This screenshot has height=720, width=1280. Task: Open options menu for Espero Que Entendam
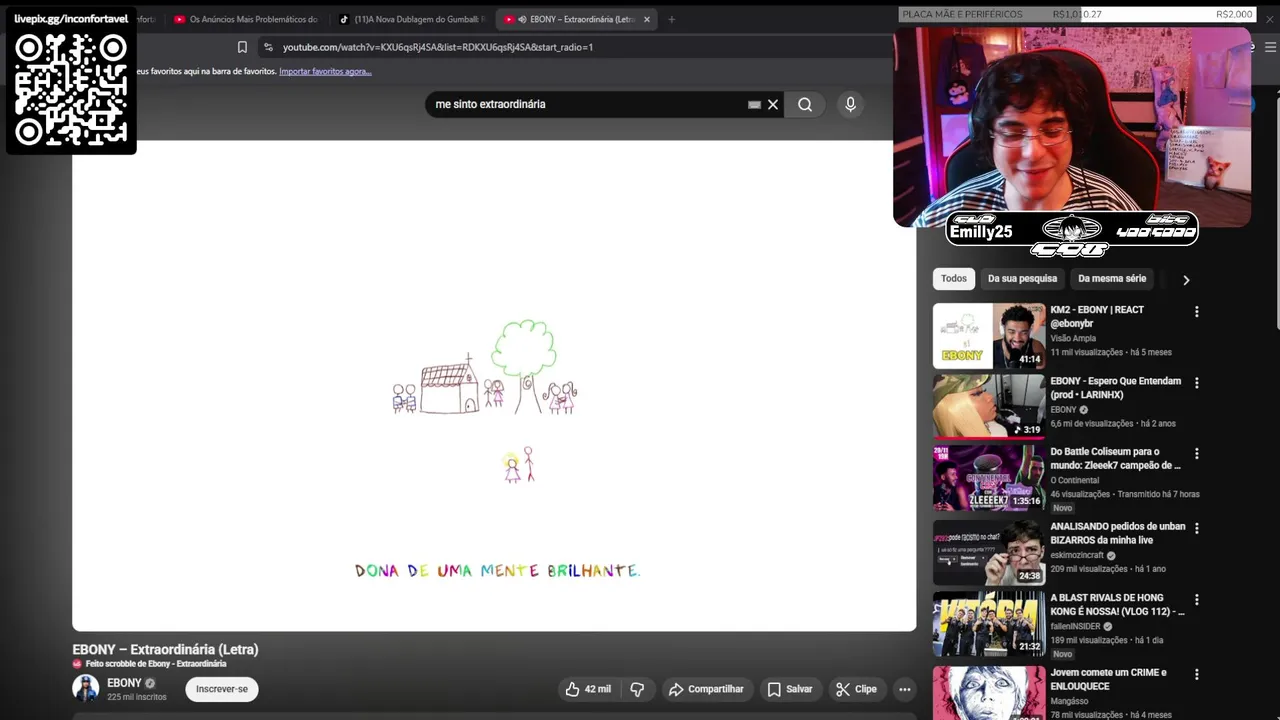pyautogui.click(x=1196, y=383)
